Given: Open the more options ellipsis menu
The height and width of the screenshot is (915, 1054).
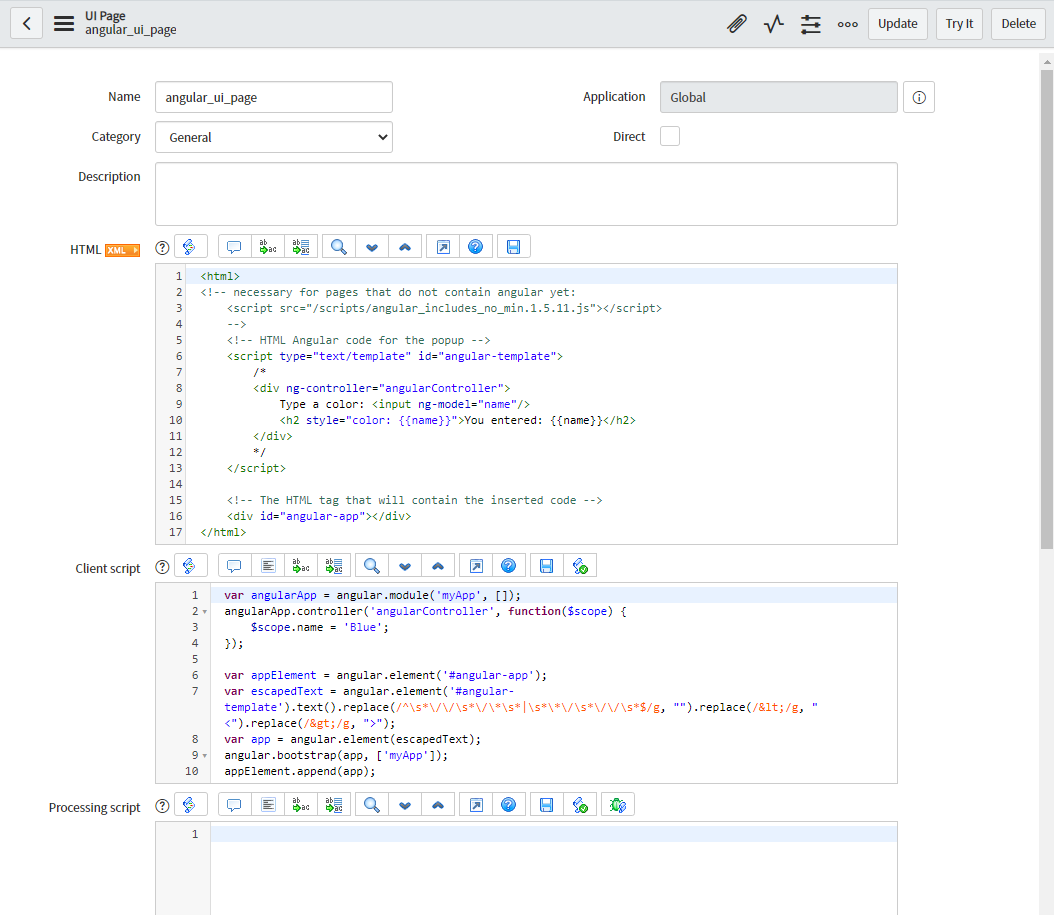Looking at the screenshot, I should [x=847, y=23].
